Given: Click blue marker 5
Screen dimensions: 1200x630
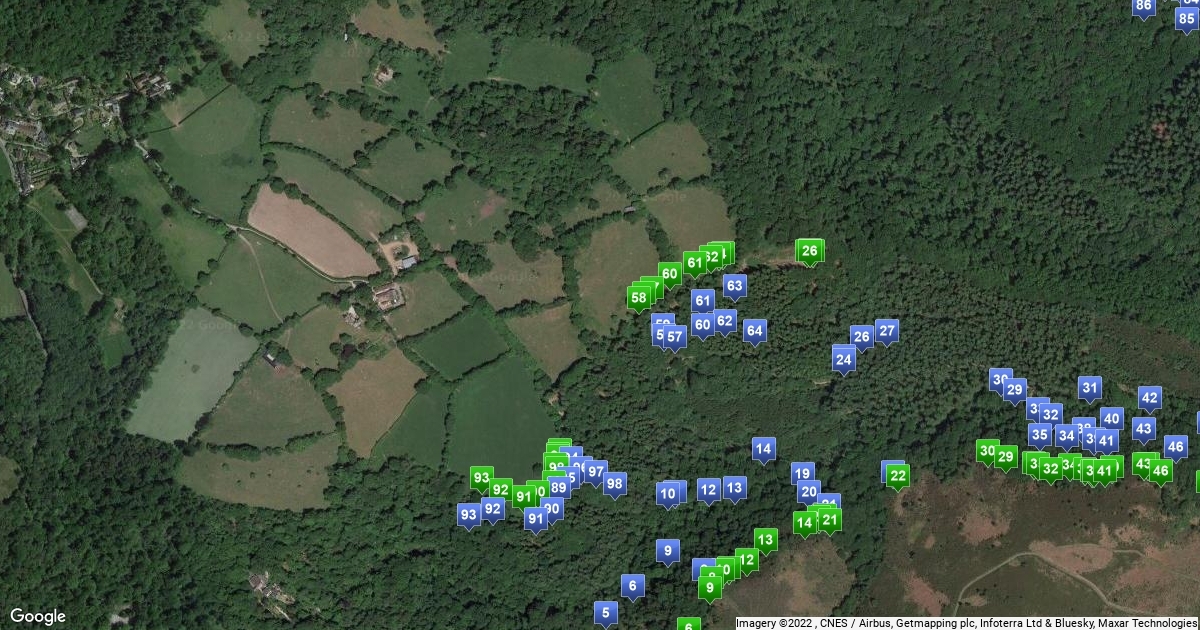Looking at the screenshot, I should [x=604, y=613].
